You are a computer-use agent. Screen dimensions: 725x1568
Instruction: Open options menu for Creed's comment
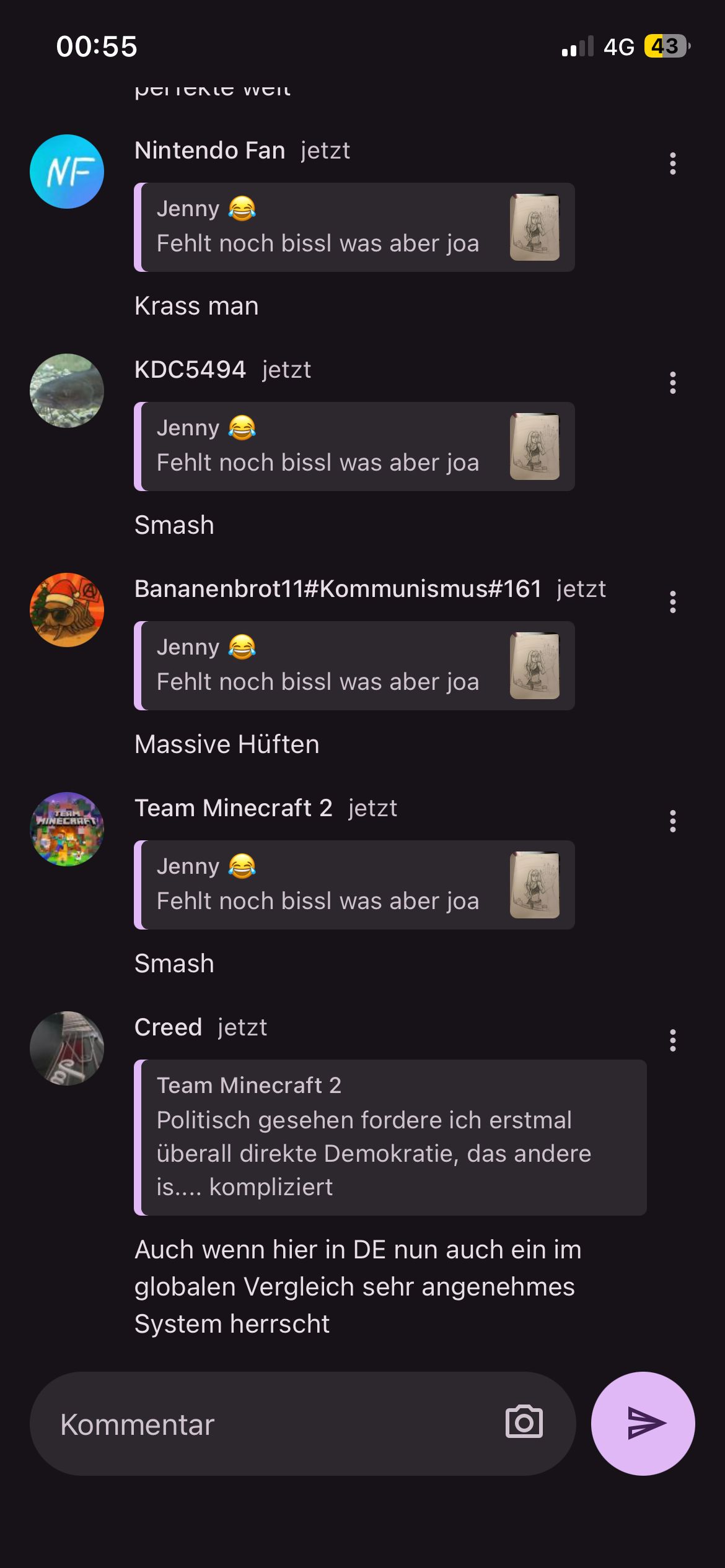(673, 1041)
